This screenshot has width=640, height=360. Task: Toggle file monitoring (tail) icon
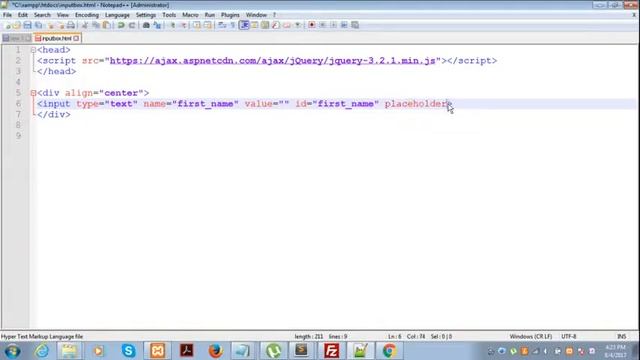pyautogui.click(x=298, y=25)
